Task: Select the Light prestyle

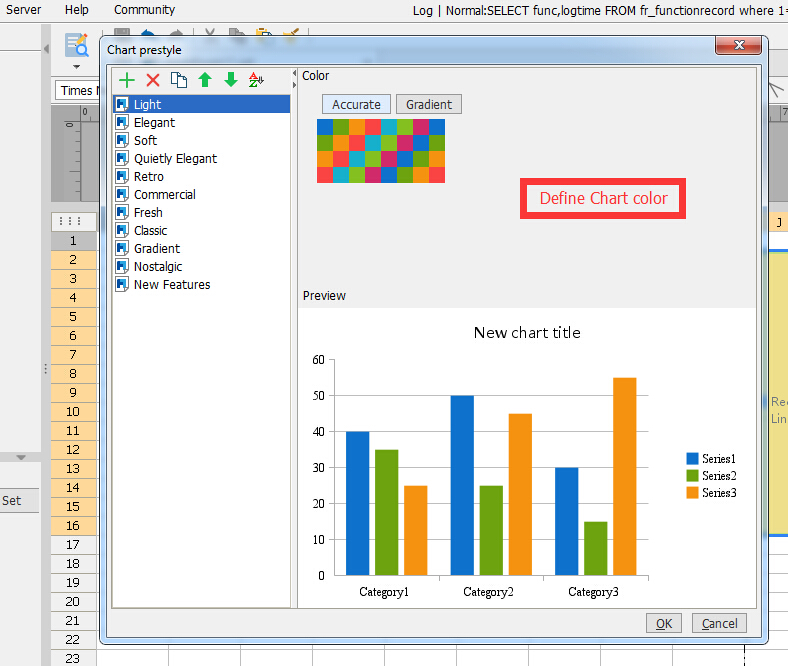Action: (202, 104)
